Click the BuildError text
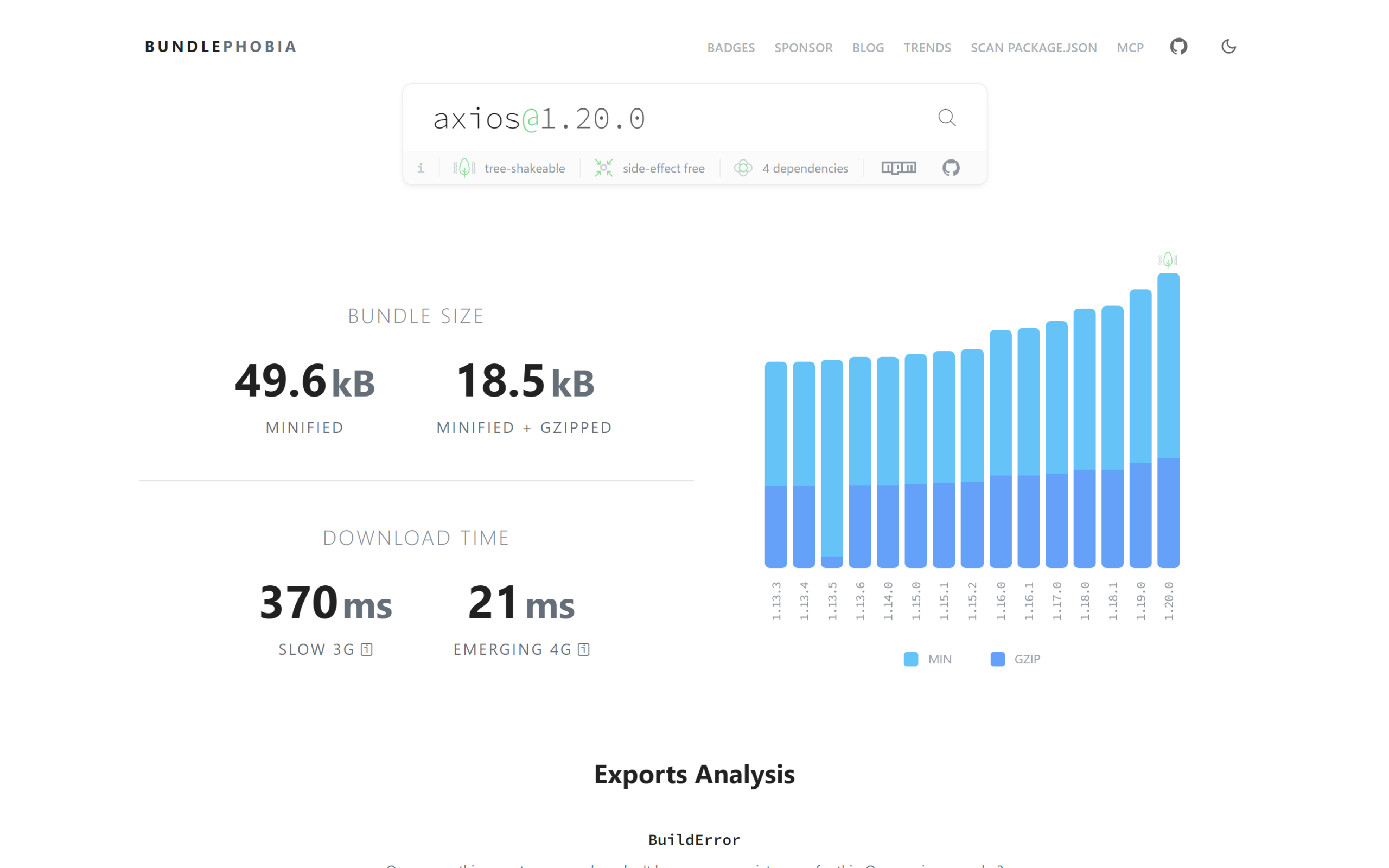The width and height of the screenshot is (1389, 868). pos(694,839)
